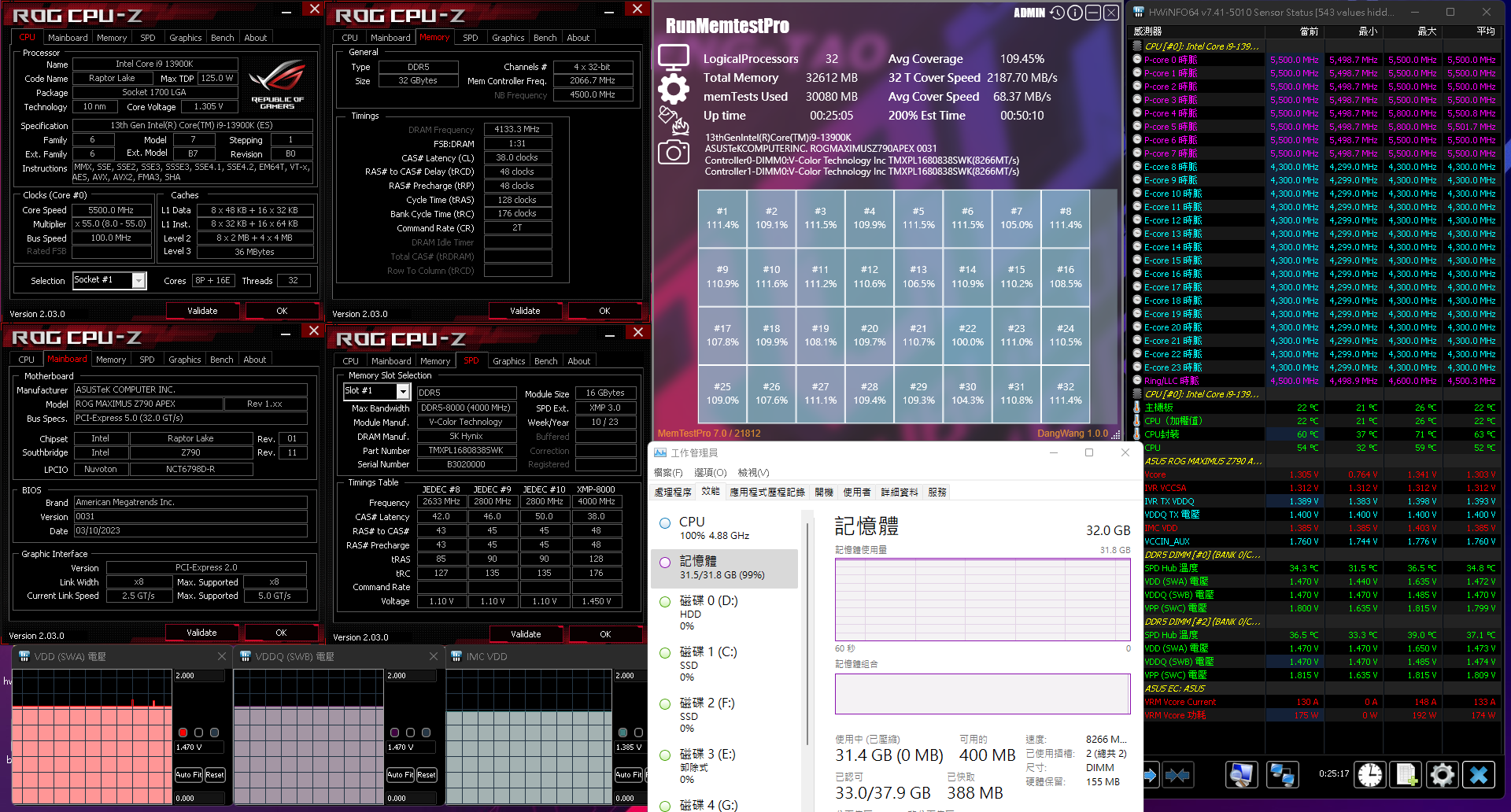Screen dimensions: 1511x812
Task: Click the 2.000 max field in VDD (SWA) graph
Action: pos(200,676)
